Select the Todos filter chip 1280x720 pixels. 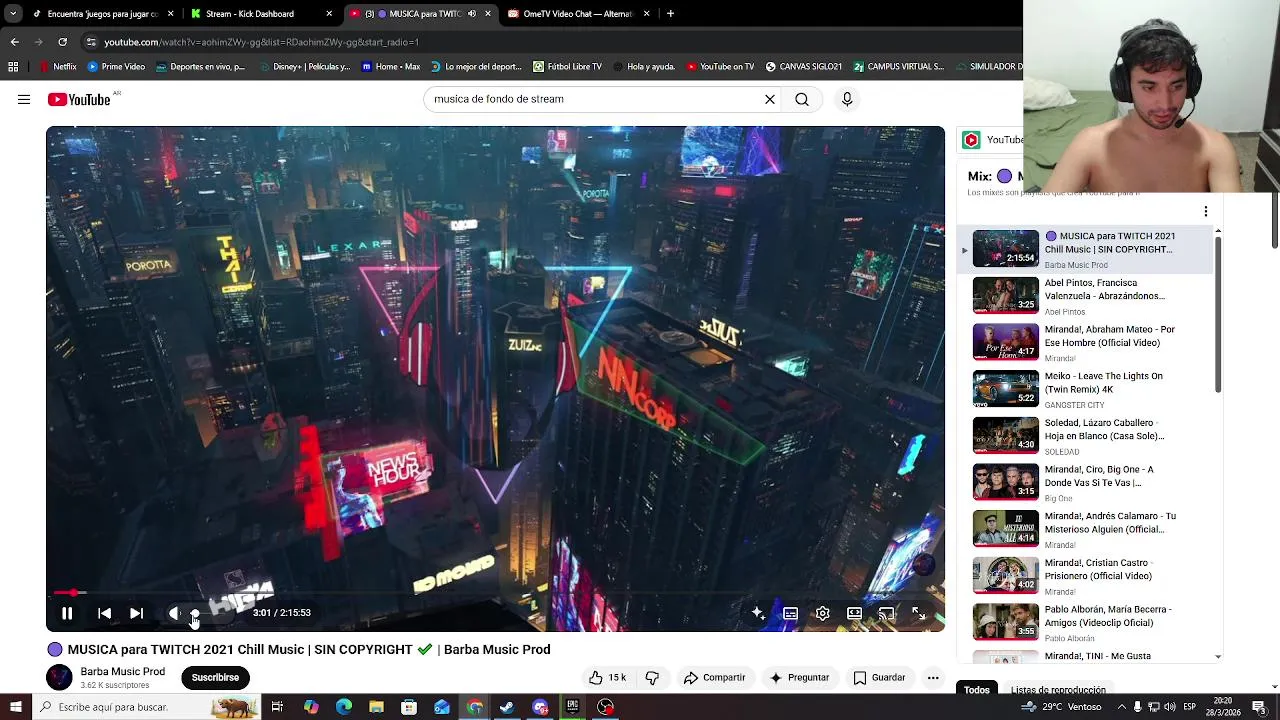point(977,690)
